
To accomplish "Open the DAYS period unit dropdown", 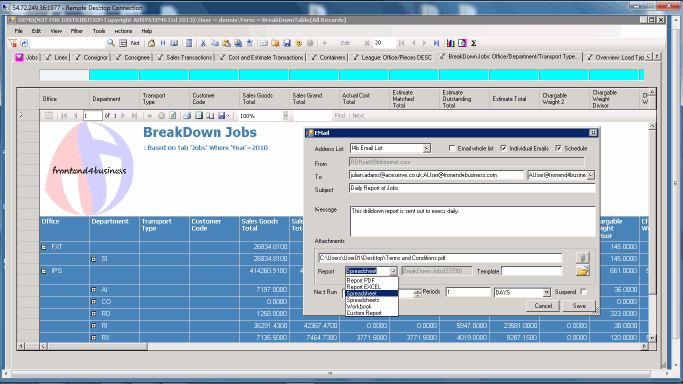I will [x=546, y=293].
